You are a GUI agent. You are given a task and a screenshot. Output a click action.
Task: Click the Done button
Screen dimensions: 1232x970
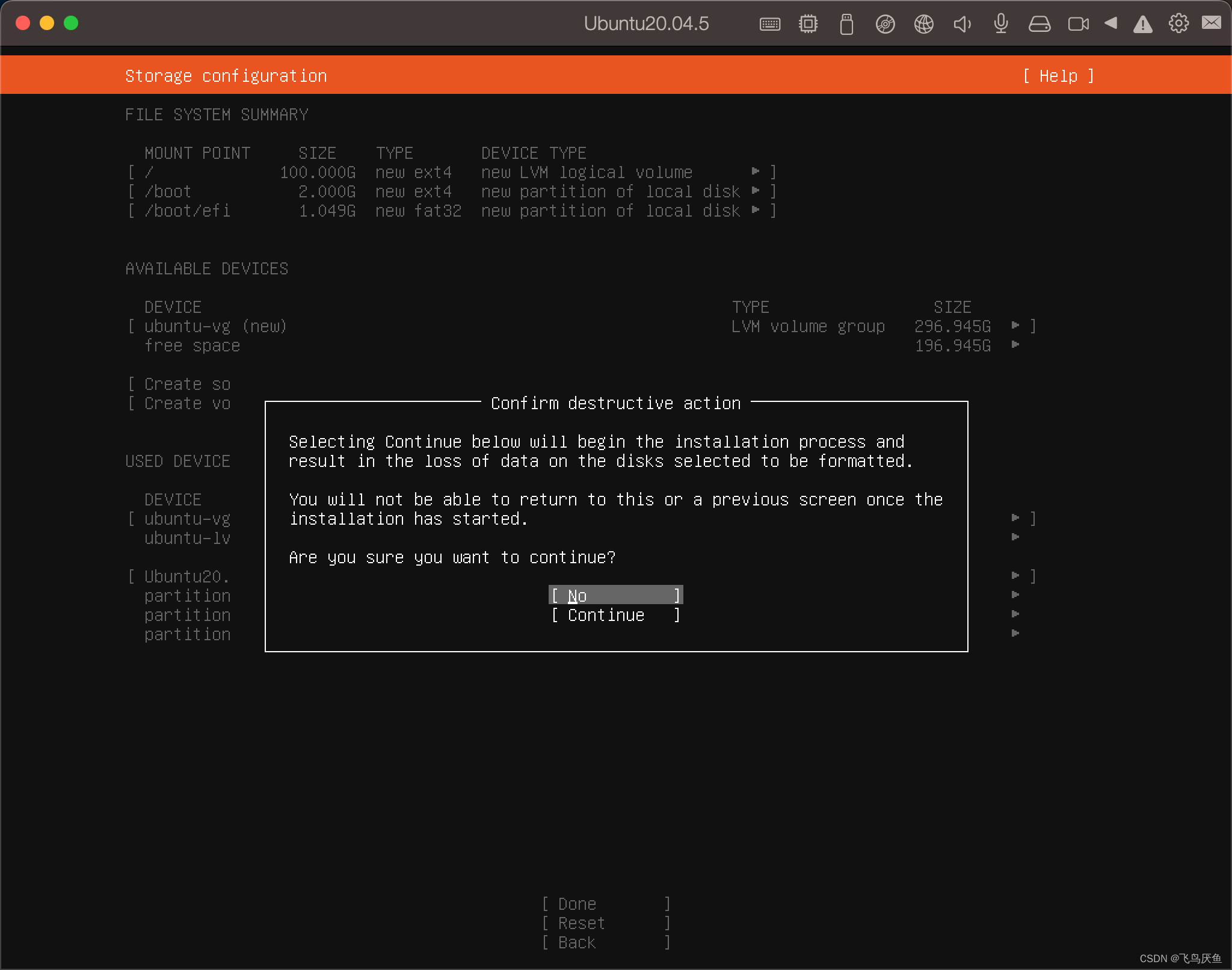[x=606, y=904]
